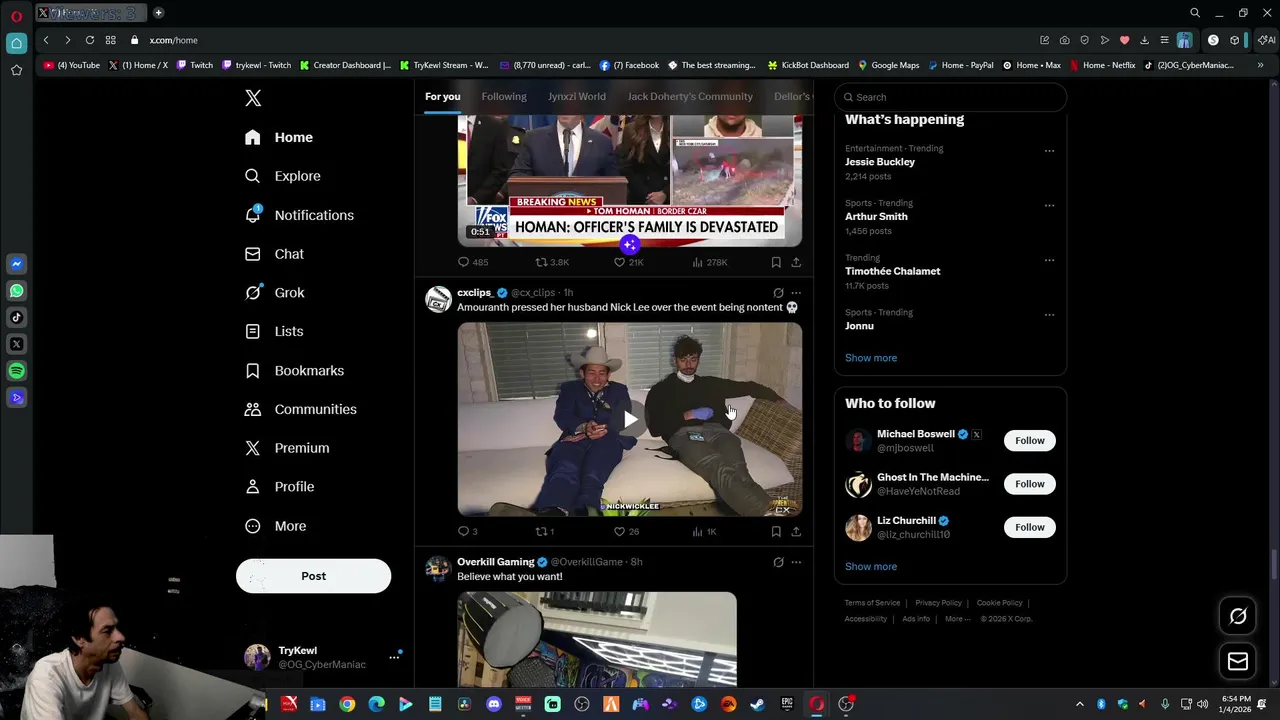Viewport: 1280px width, 720px height.
Task: Open the Jessie Buckley trending topic
Action: click(x=879, y=162)
